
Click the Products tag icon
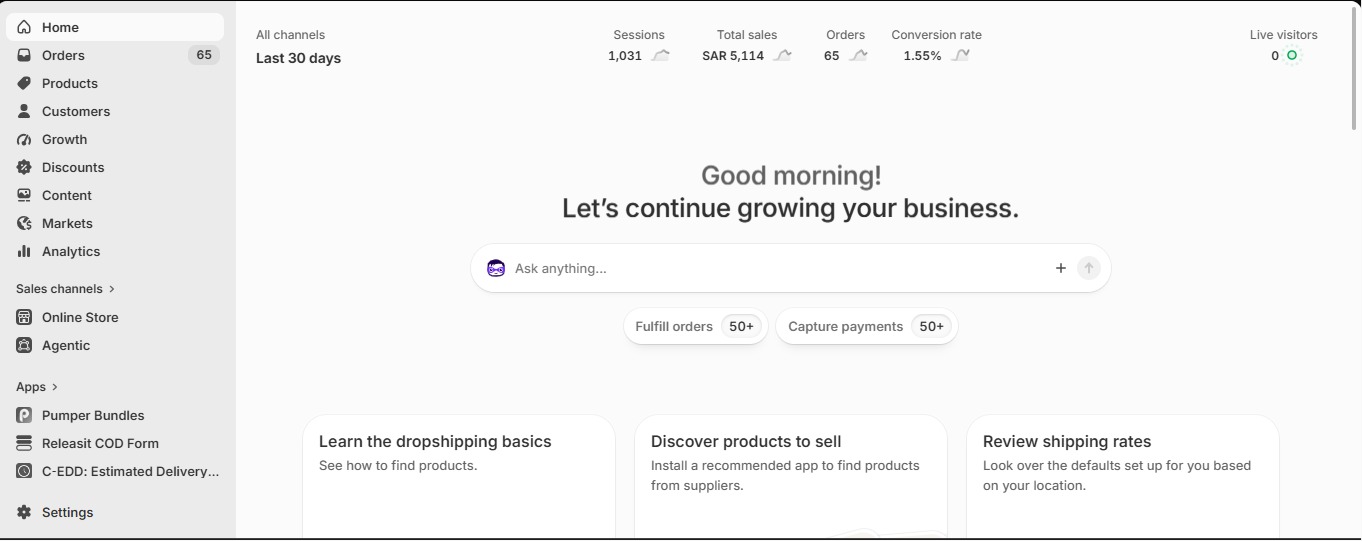click(x=24, y=83)
